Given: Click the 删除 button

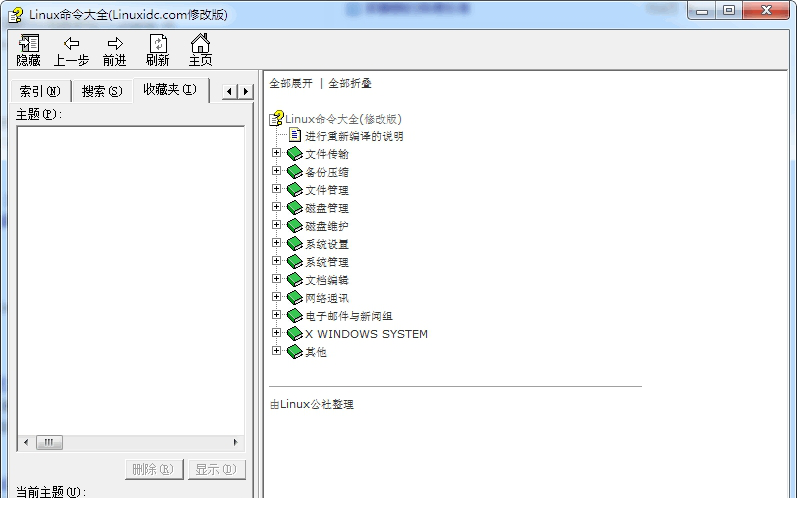Looking at the screenshot, I should coord(154,469).
